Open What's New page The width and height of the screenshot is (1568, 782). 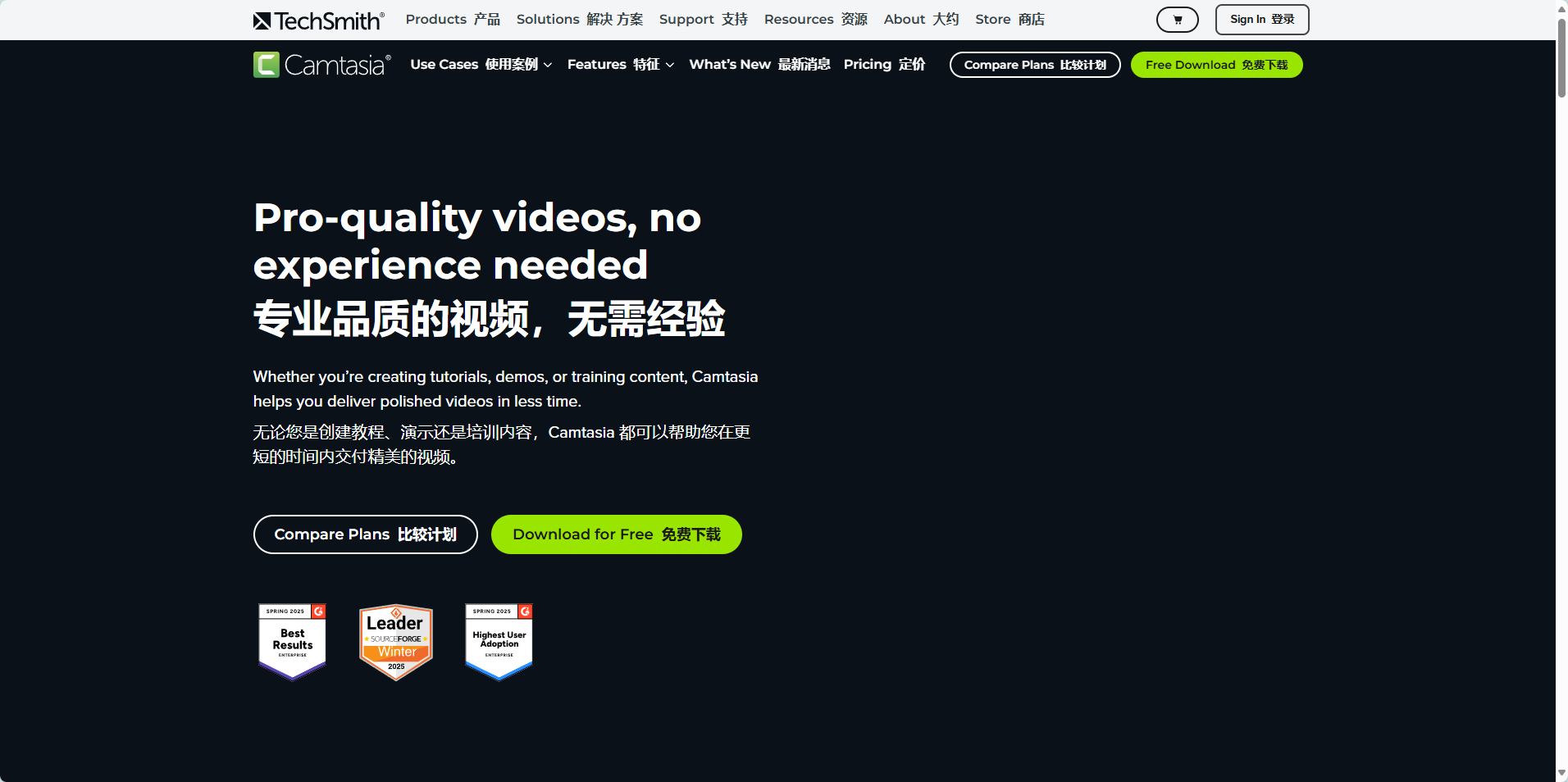pyautogui.click(x=759, y=65)
